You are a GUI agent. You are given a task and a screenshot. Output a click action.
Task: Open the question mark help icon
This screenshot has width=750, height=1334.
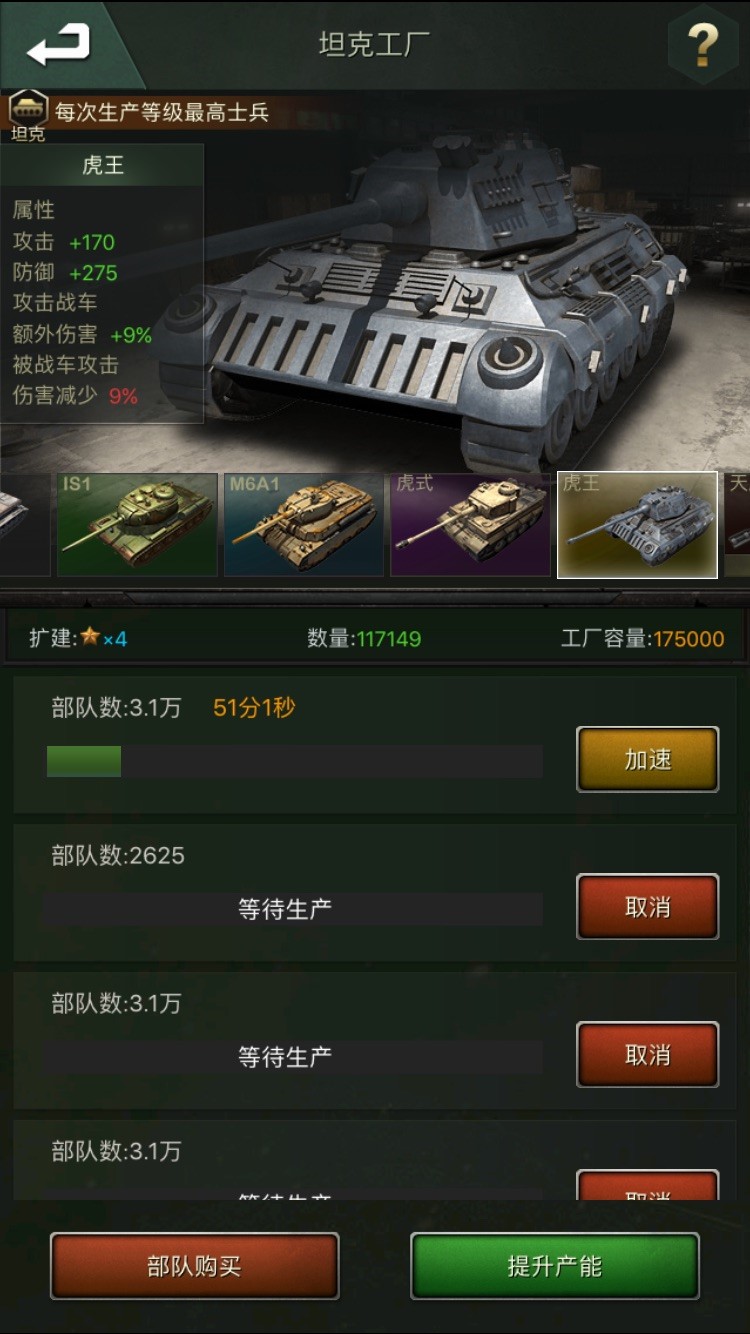click(703, 45)
